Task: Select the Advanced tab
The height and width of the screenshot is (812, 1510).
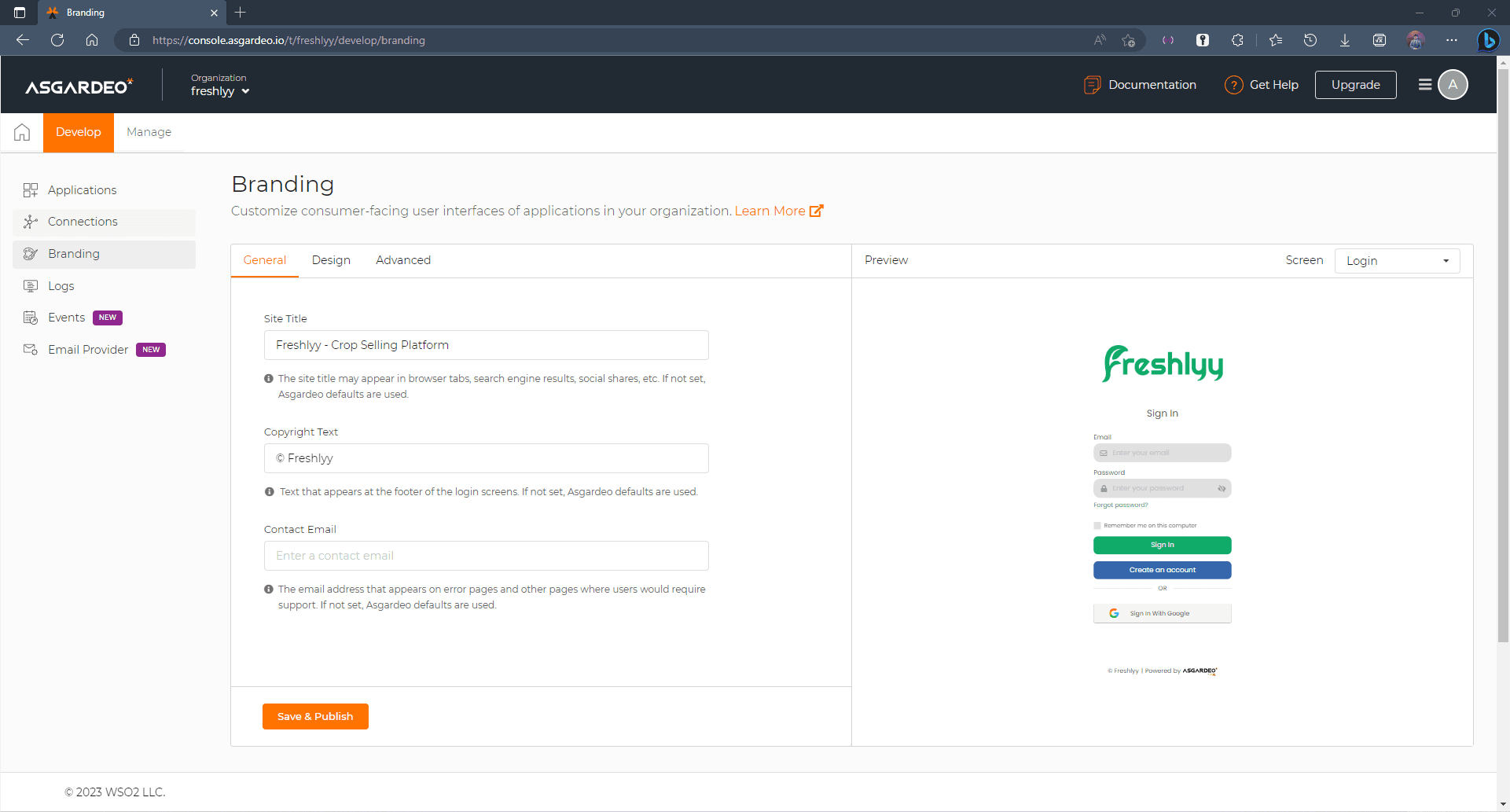Action: 403,260
